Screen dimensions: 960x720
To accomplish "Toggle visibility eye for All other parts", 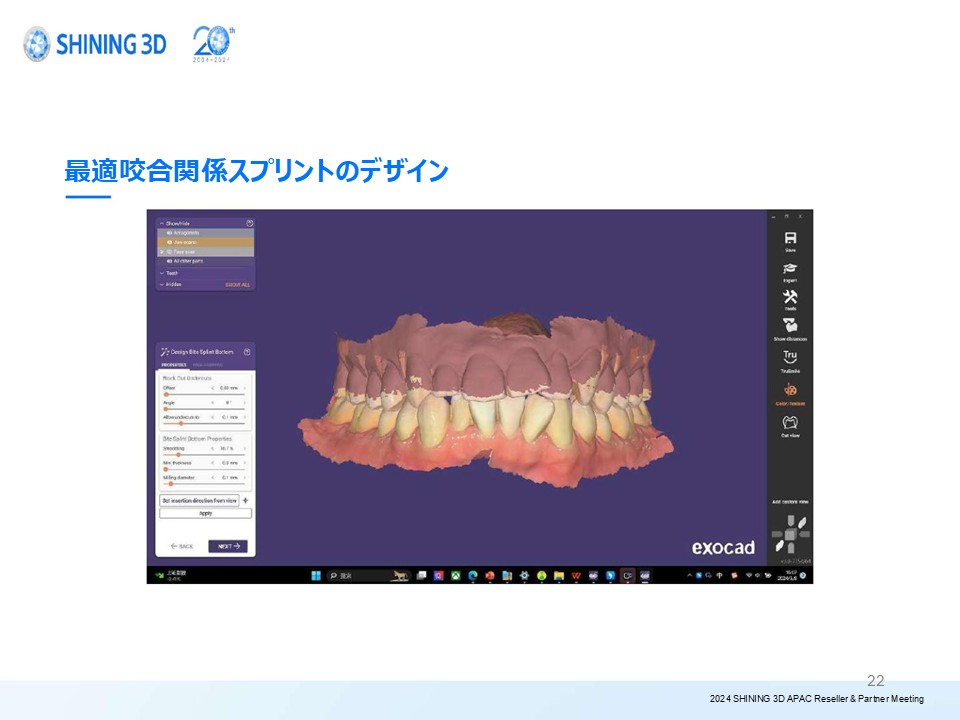I will pyautogui.click(x=170, y=261).
